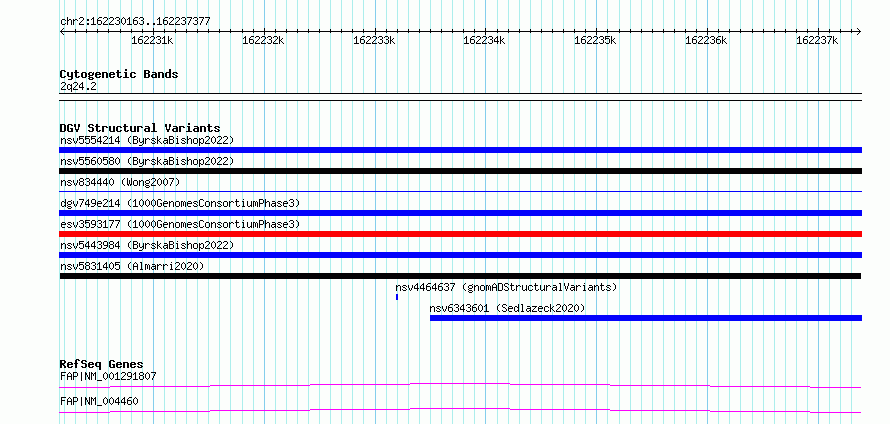
Task: Click the nsv5831405 (Almarri2020) label
Action: pos(132,266)
